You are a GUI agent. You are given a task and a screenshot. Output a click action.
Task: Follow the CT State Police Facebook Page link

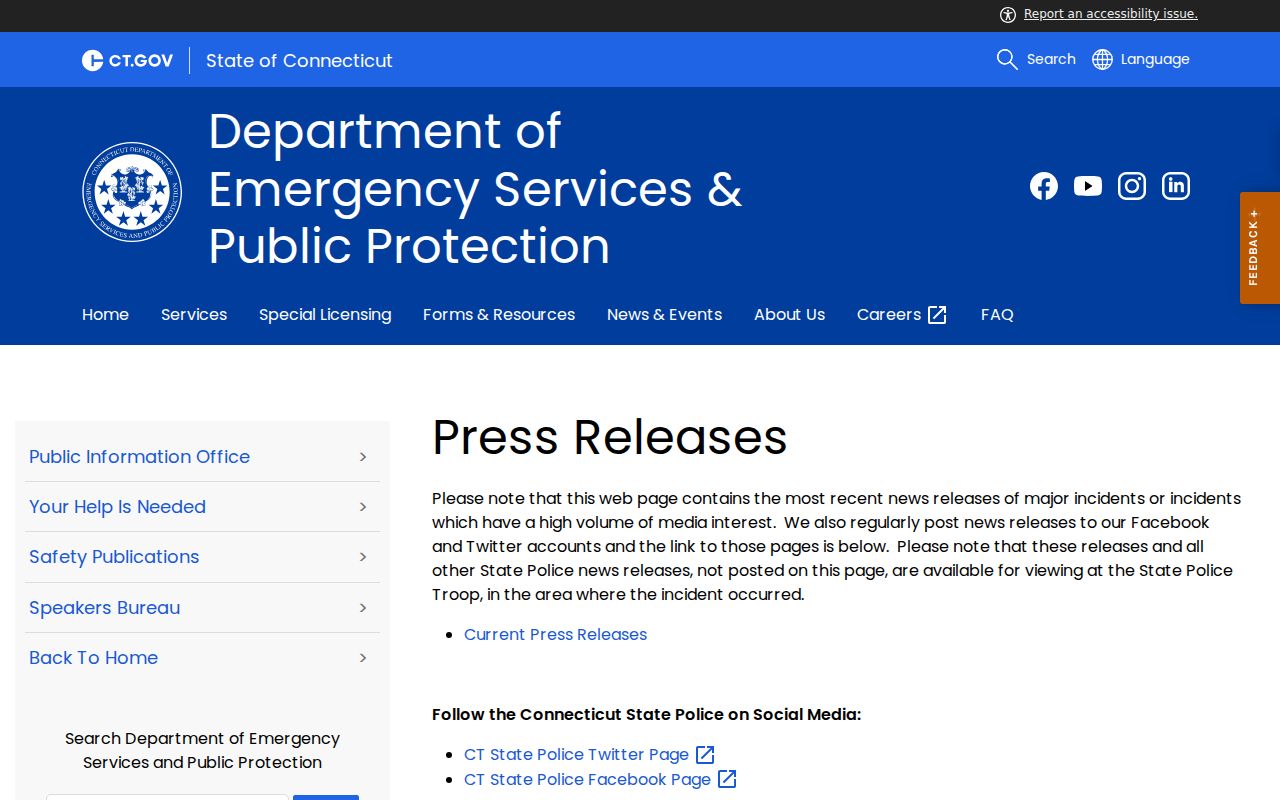point(587,779)
